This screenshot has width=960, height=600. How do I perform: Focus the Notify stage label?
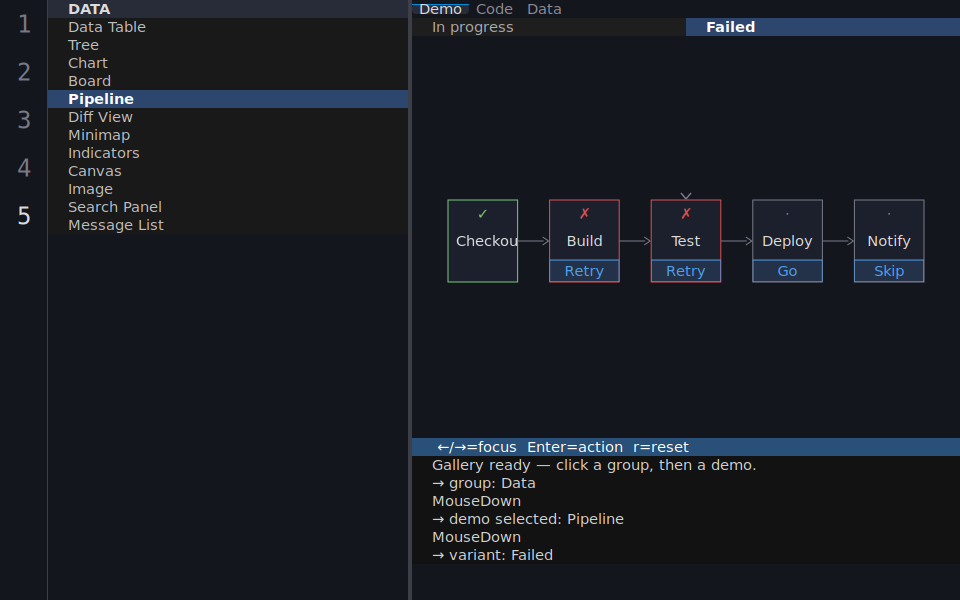click(x=889, y=241)
